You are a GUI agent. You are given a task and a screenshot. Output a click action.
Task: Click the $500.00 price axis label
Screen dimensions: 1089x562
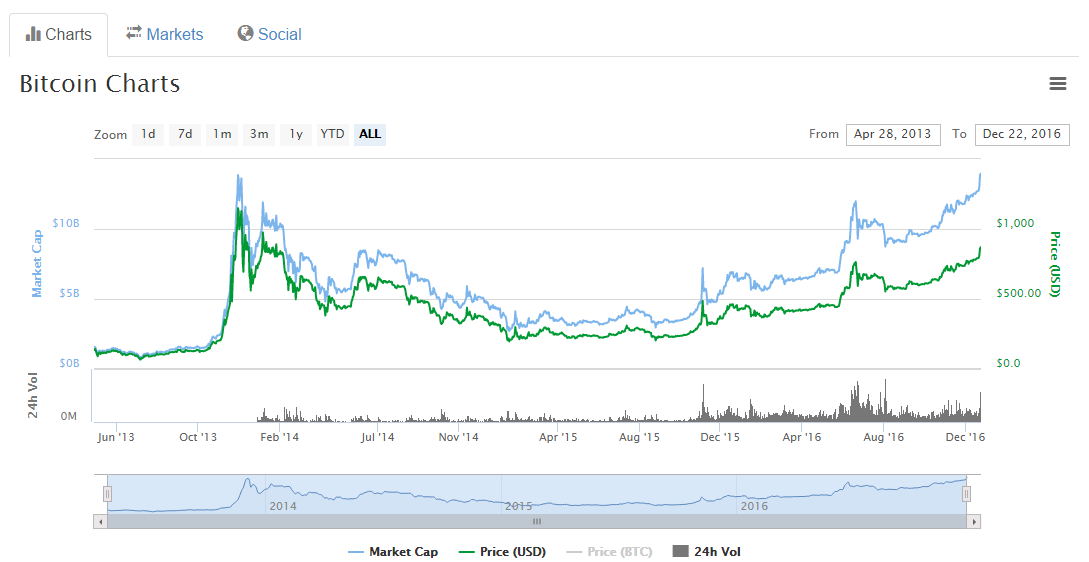click(1019, 293)
